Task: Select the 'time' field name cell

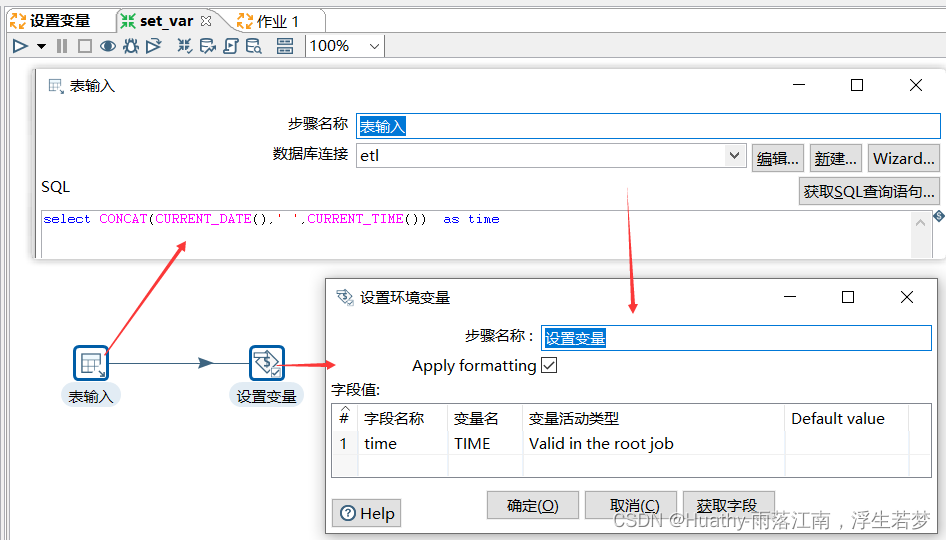Action: pyautogui.click(x=403, y=443)
